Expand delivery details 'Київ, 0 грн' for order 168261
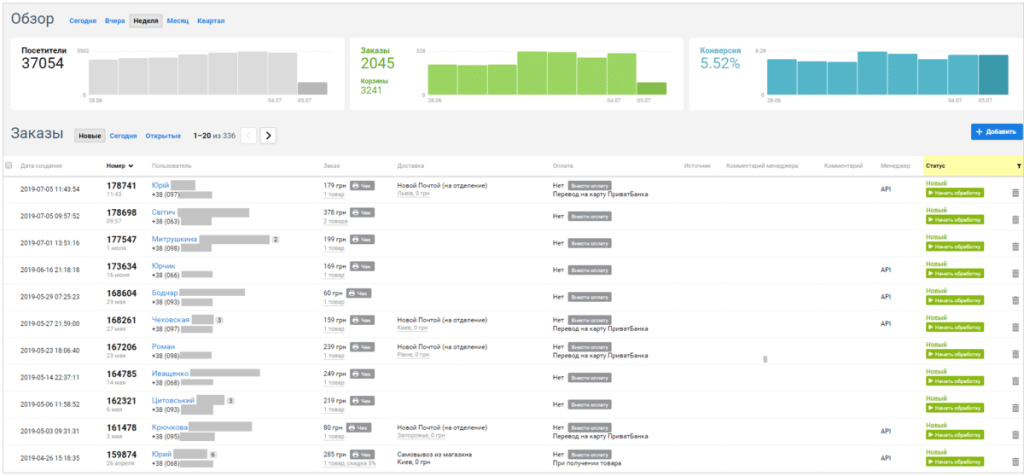Image resolution: width=1024 pixels, height=476 pixels. tap(415, 328)
